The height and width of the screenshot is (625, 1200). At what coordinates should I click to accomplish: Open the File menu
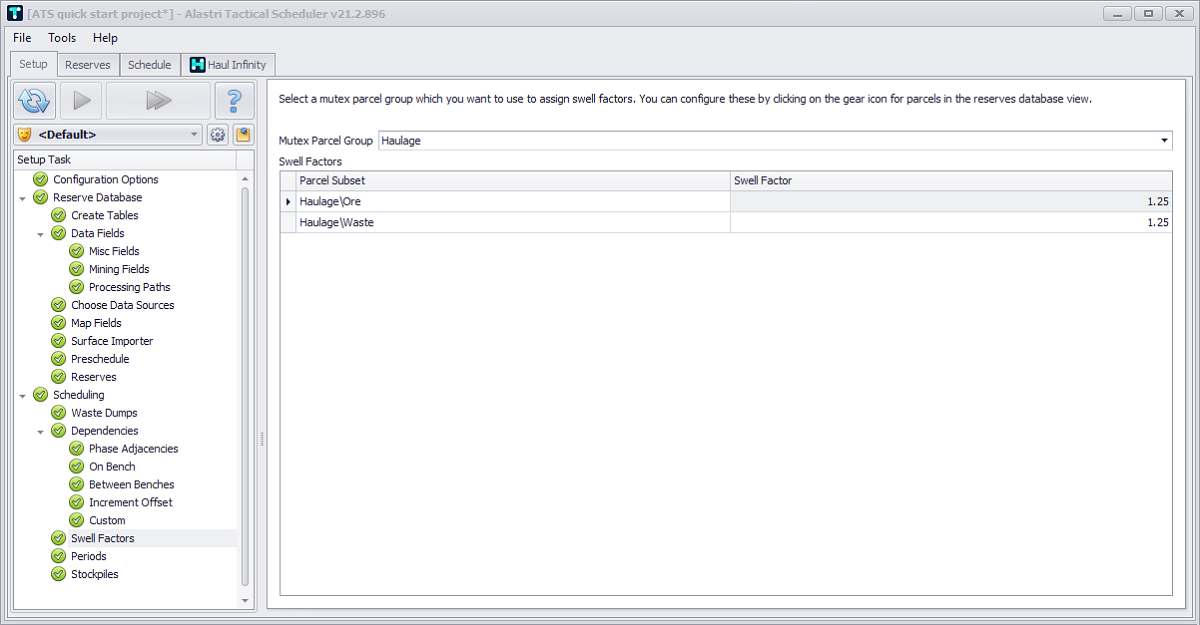[22, 38]
